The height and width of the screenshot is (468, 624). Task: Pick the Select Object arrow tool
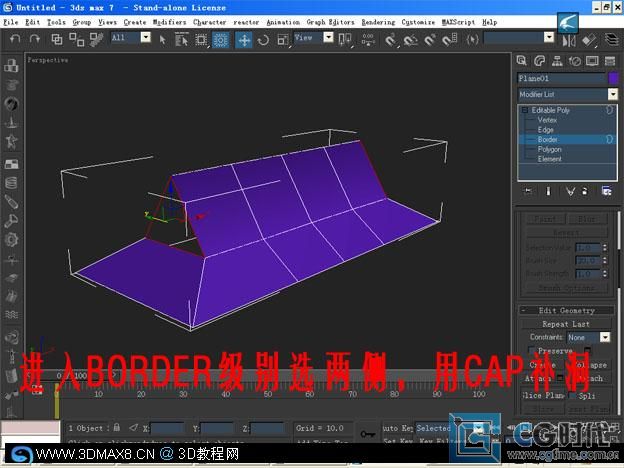tap(162, 39)
